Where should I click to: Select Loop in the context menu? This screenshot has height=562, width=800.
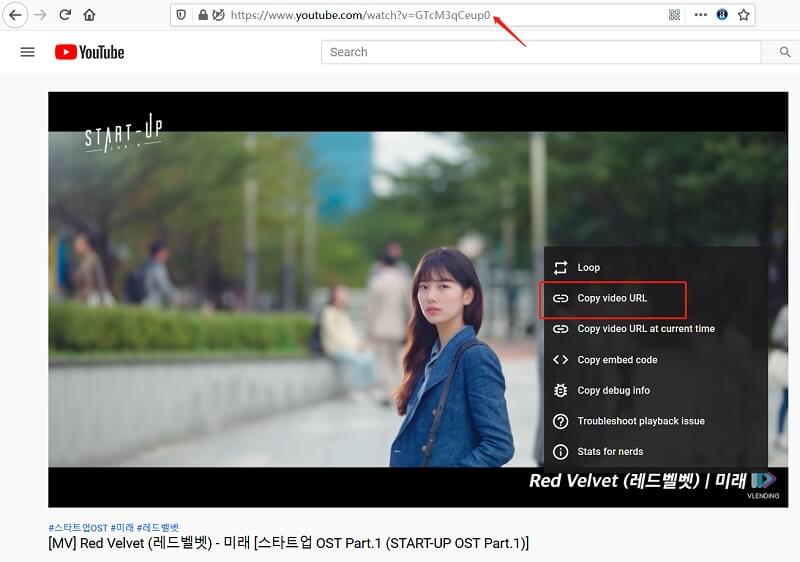656,267
